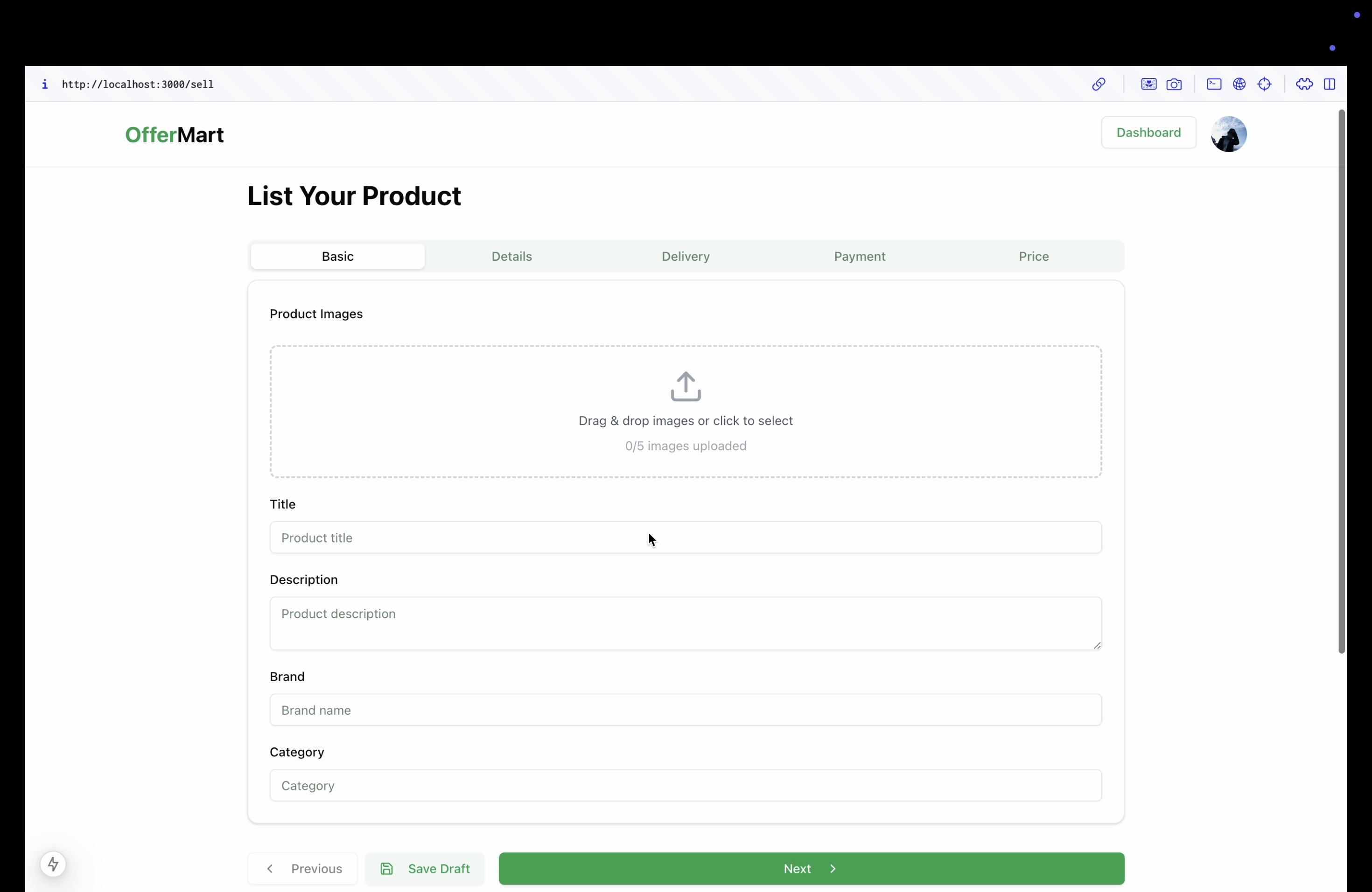Switch to the Details tab
The height and width of the screenshot is (892, 1372).
[x=511, y=257]
